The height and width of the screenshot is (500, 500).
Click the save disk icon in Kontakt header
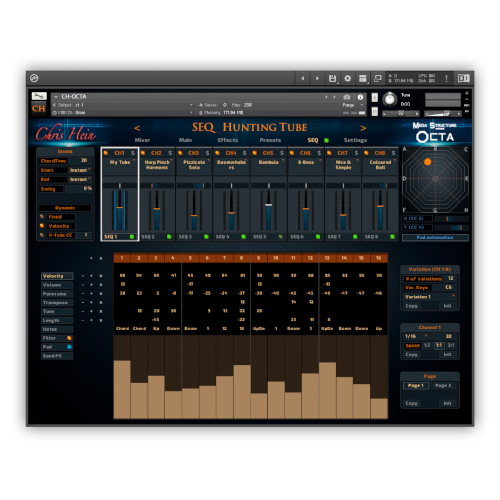coord(332,78)
